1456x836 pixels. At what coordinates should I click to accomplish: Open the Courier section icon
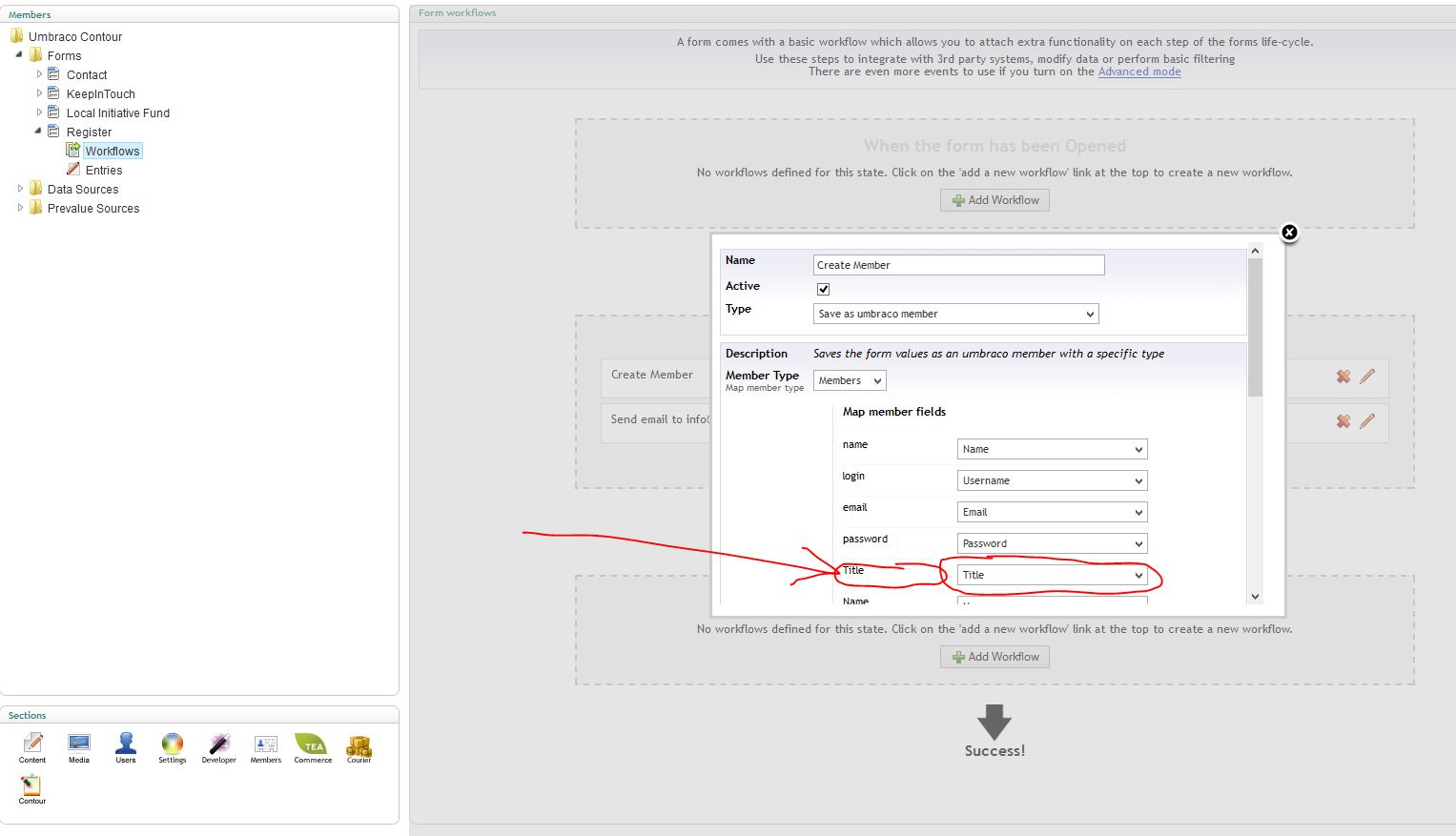pyautogui.click(x=359, y=744)
